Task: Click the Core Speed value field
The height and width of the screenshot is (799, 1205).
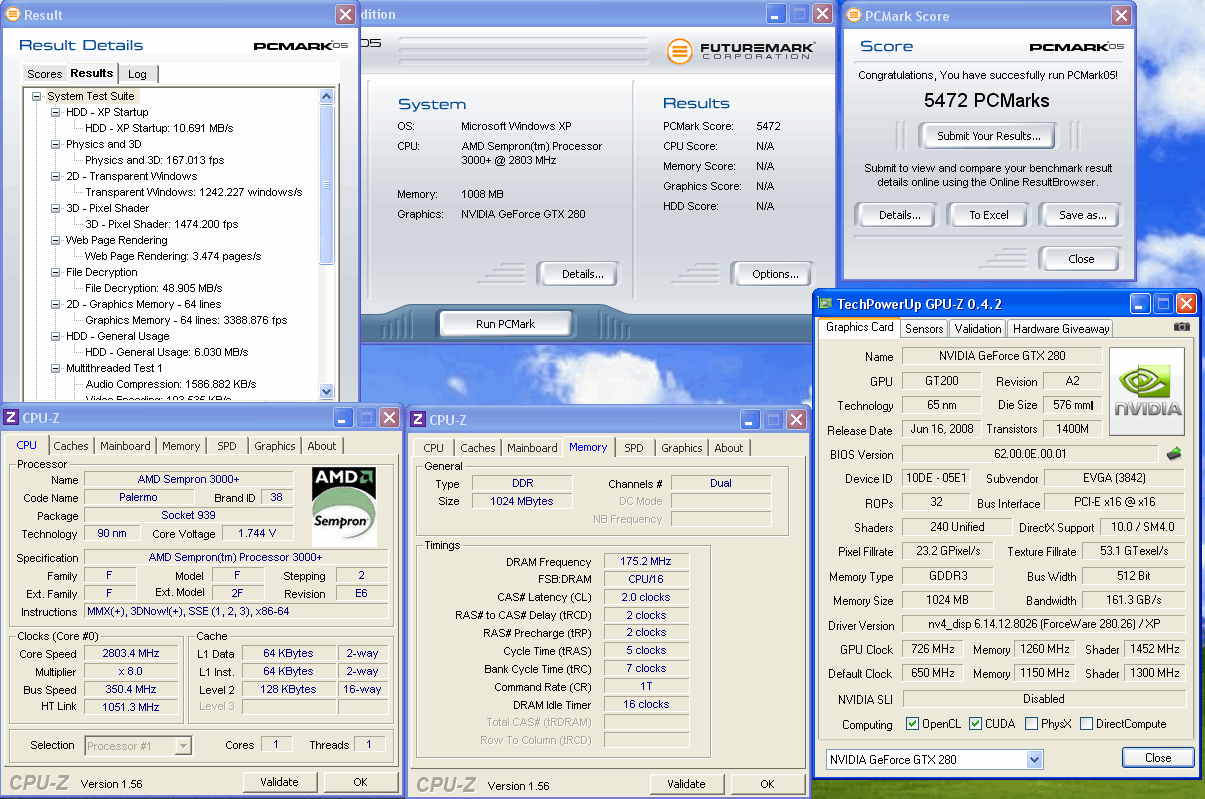Action: click(130, 653)
